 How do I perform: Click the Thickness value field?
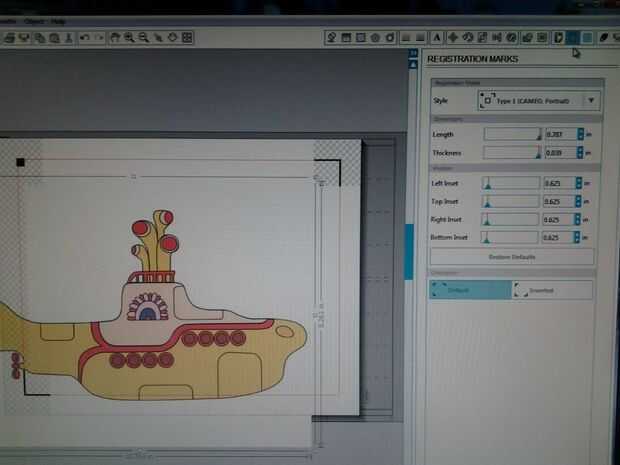click(560, 153)
